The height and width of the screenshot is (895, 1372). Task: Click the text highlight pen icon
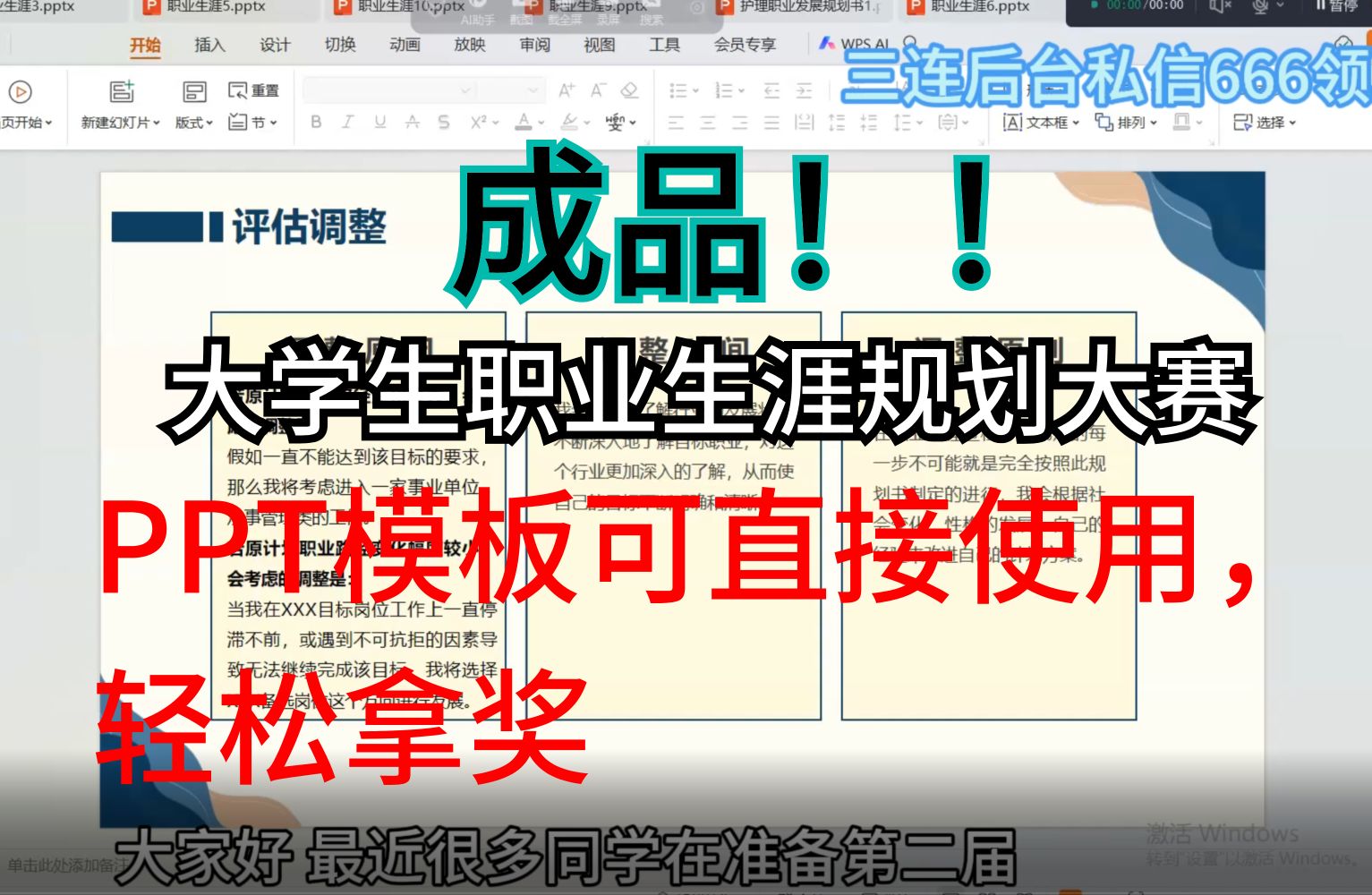568,122
